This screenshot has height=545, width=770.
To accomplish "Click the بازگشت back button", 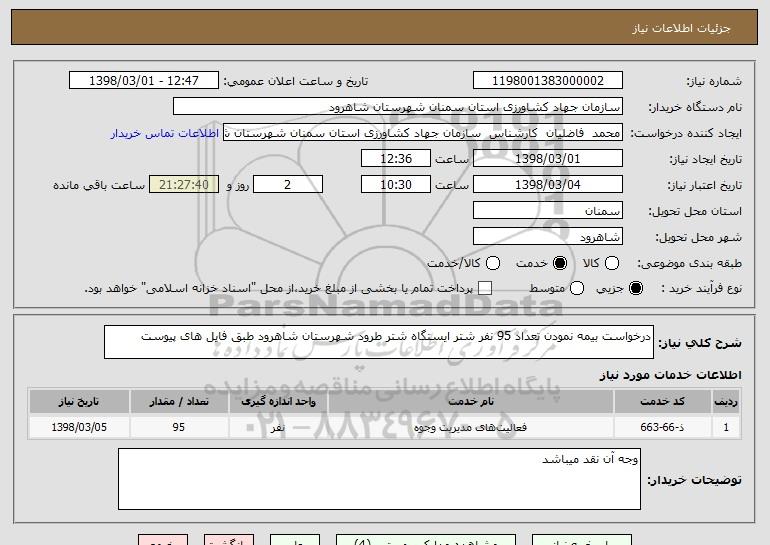I will (x=229, y=540).
